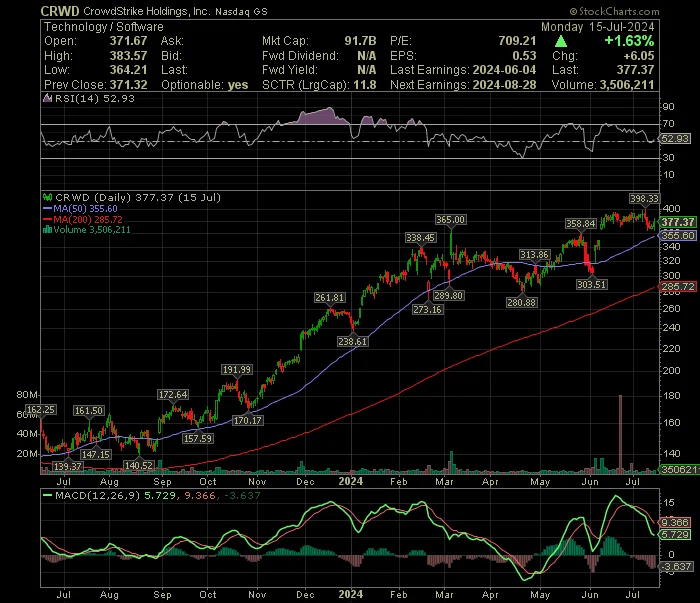The height and width of the screenshot is (603, 700).
Task: Click the MACD(12,26,9) indicator label
Action: coord(97,495)
